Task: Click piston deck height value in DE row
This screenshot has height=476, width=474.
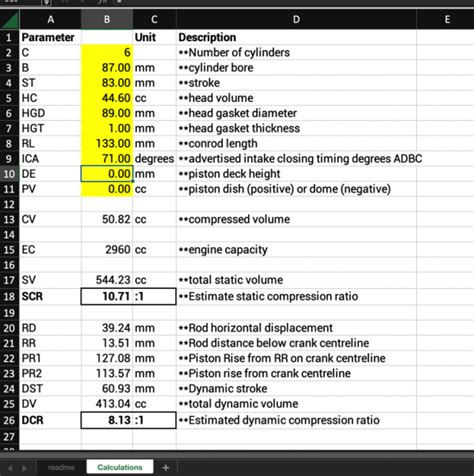Action: (x=107, y=174)
